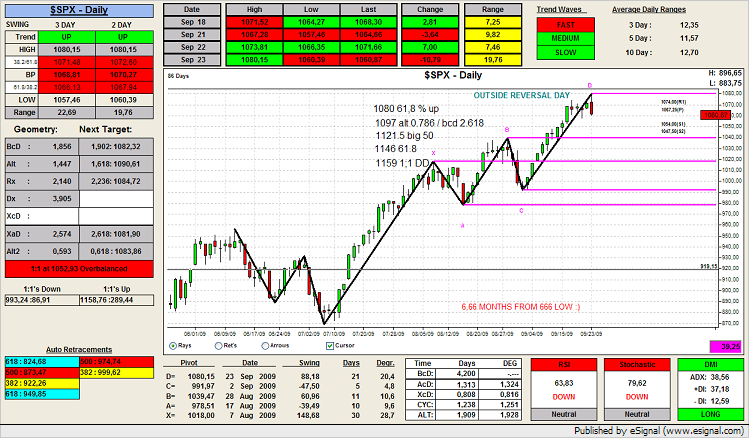This screenshot has width=749, height=438.
Task: Select the Rays radio button
Action: coord(173,346)
